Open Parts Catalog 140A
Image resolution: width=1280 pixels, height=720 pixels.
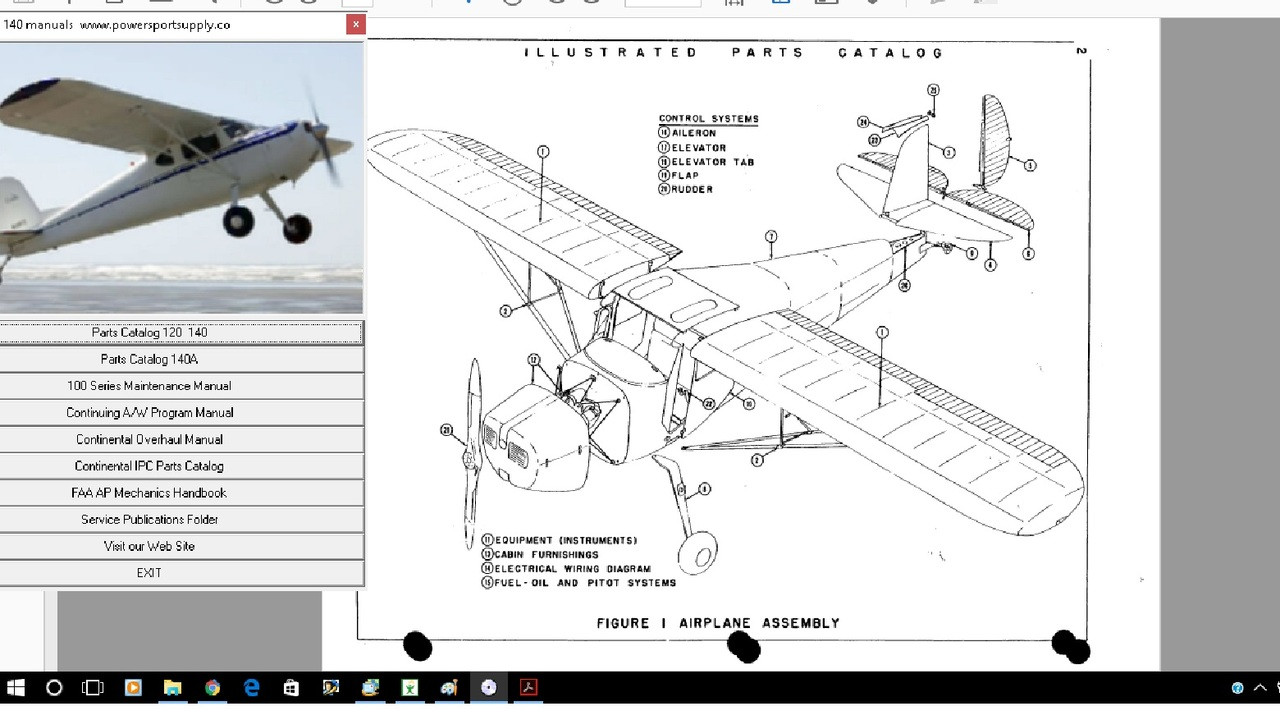coord(181,359)
